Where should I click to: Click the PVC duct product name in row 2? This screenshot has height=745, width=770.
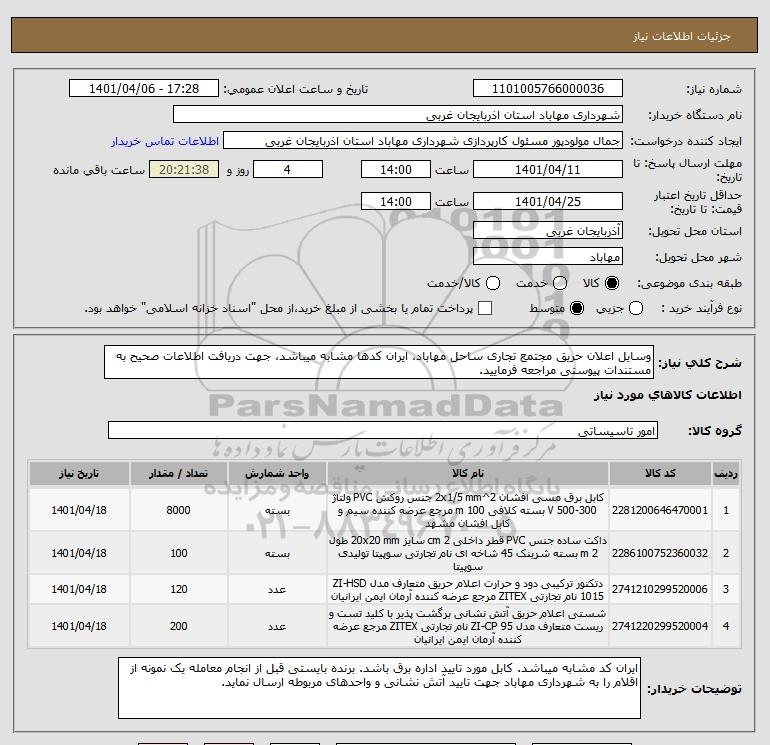click(x=468, y=553)
